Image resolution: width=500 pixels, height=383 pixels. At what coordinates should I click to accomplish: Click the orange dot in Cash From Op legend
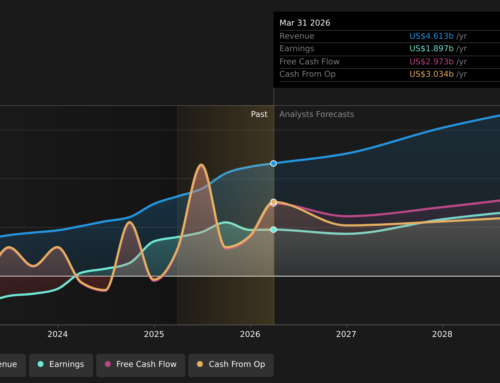click(200, 364)
